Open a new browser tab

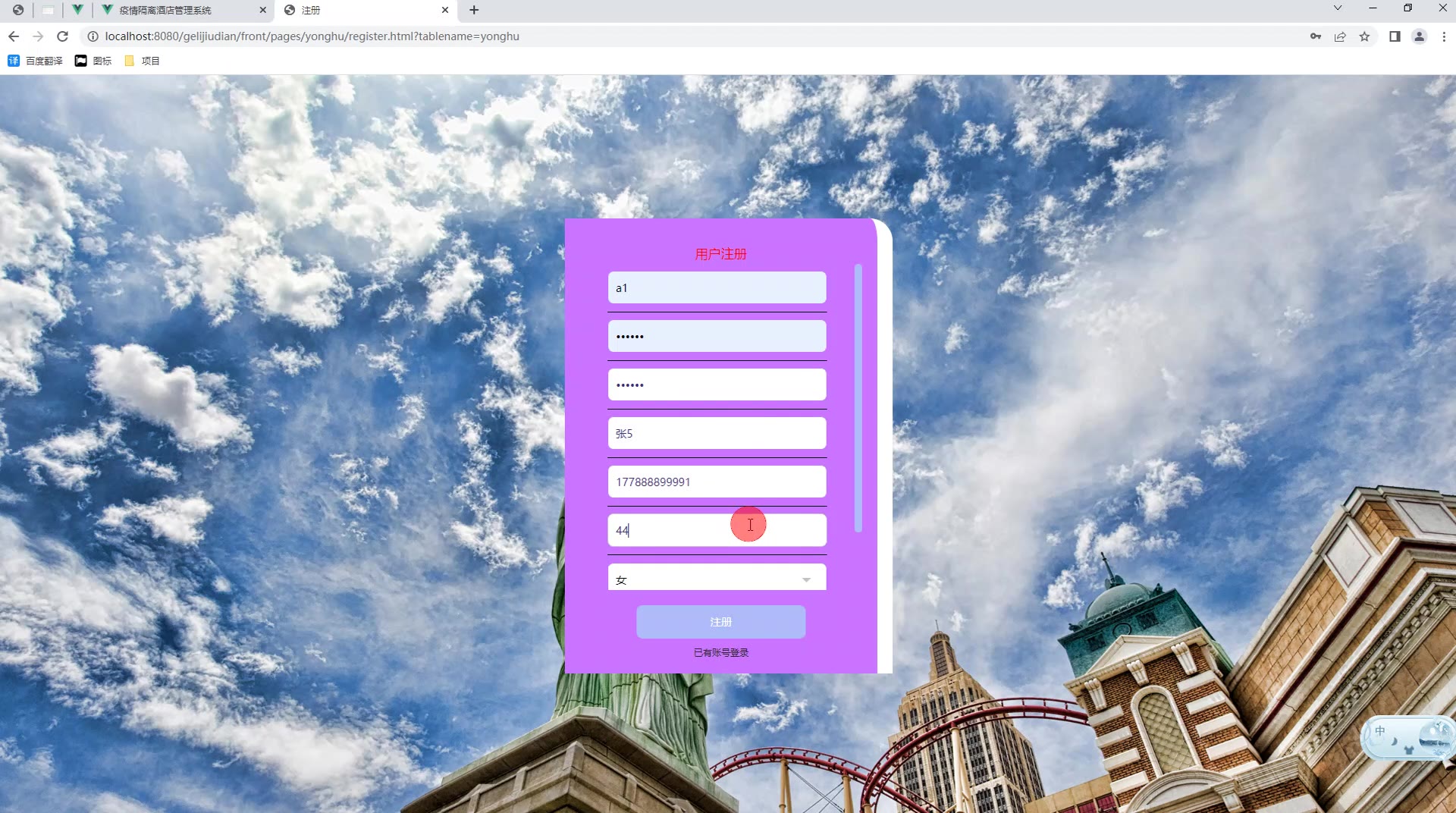pyautogui.click(x=474, y=10)
